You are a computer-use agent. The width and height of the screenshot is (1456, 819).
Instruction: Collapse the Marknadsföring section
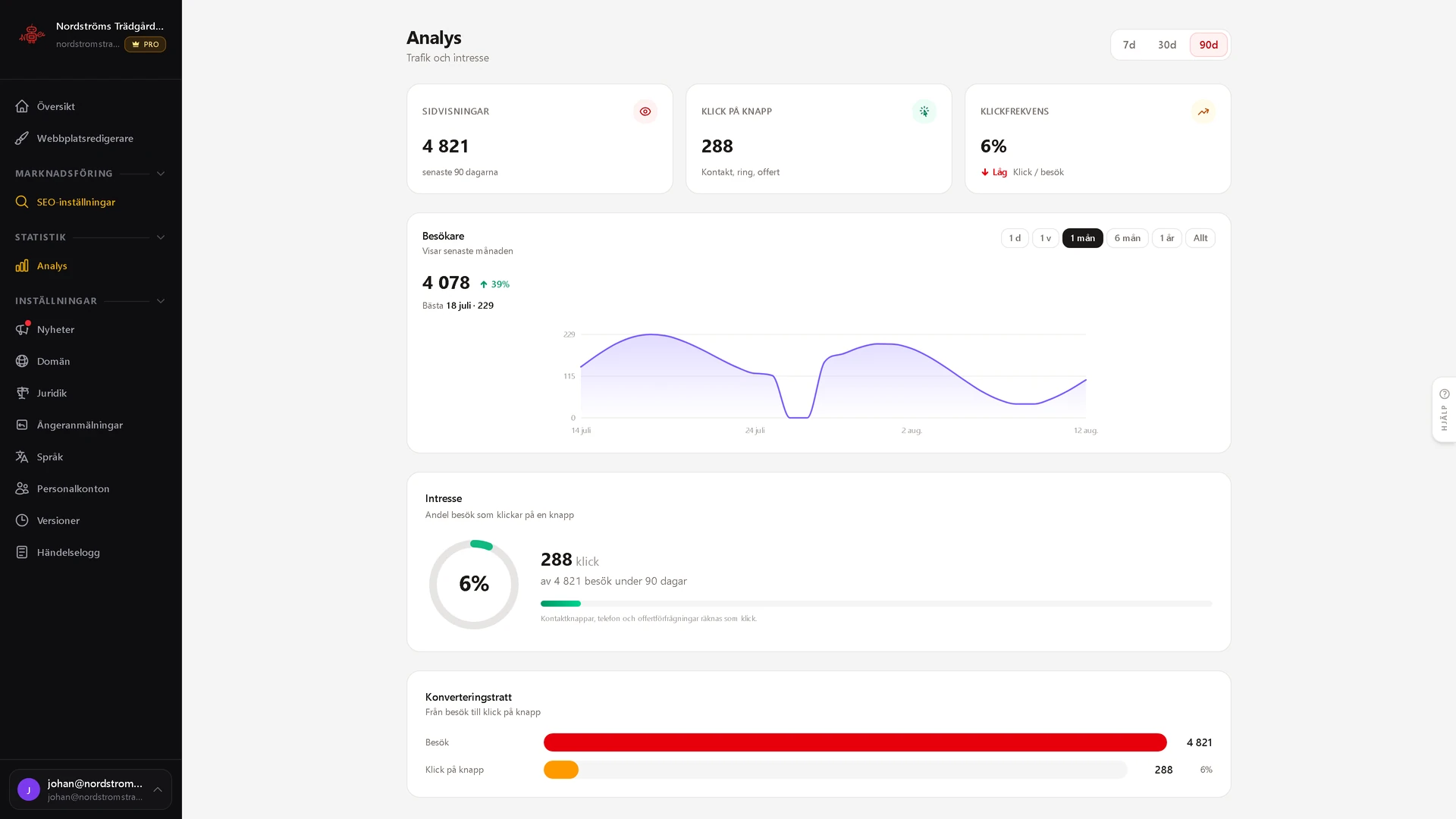click(x=161, y=174)
